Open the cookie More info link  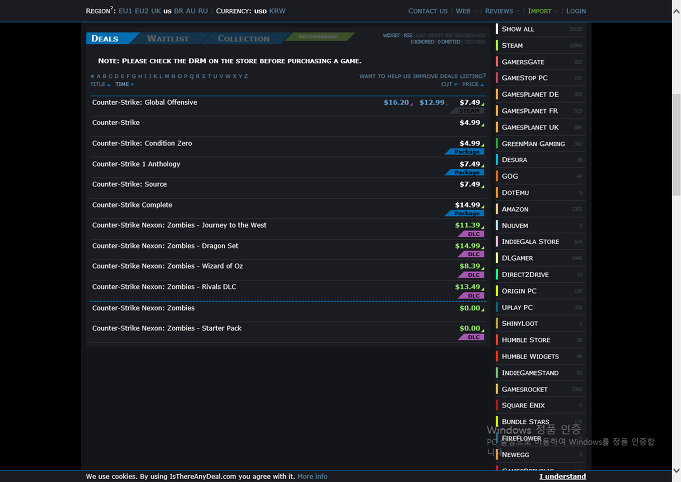(x=312, y=476)
